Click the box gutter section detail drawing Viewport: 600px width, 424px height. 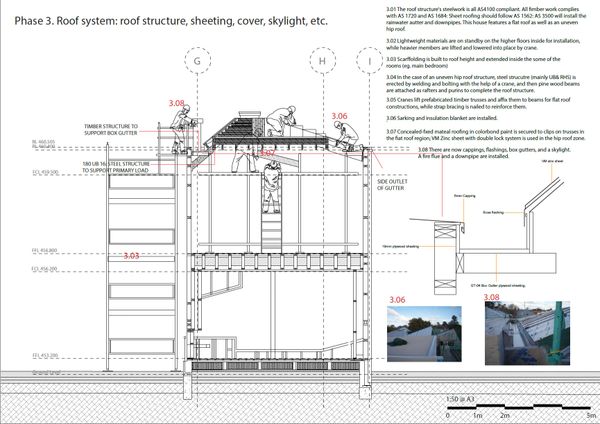click(486, 234)
